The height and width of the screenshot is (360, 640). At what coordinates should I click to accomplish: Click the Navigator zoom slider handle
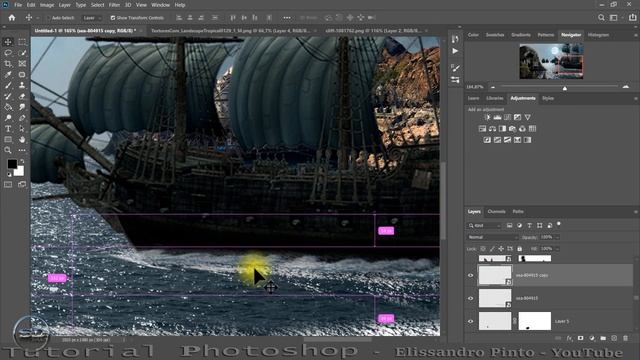click(565, 88)
